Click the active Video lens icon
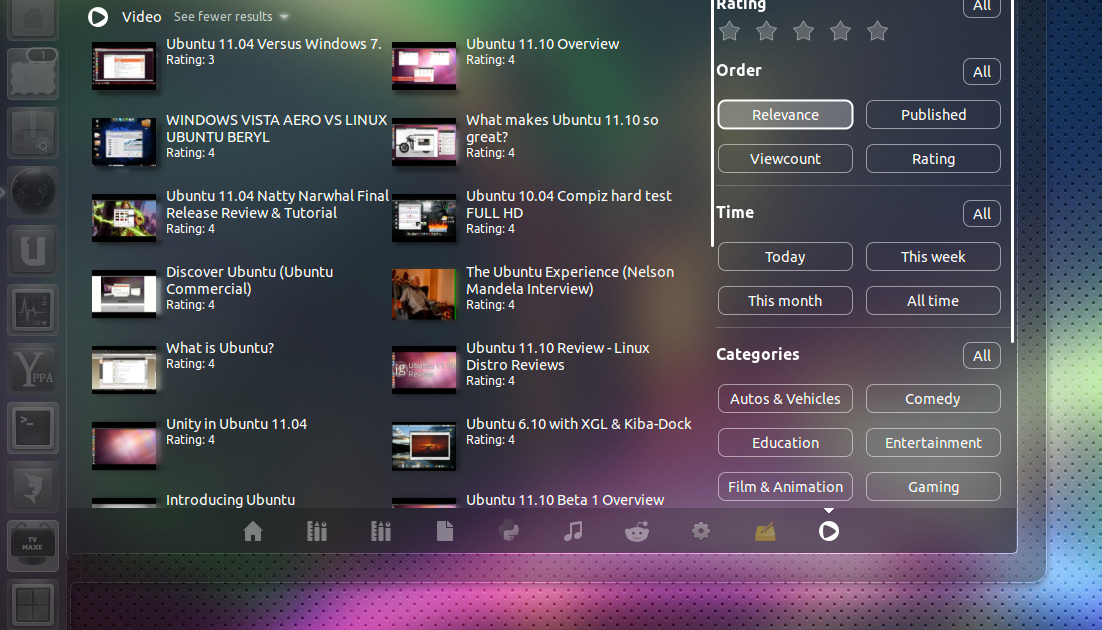Viewport: 1102px width, 630px height. (829, 531)
